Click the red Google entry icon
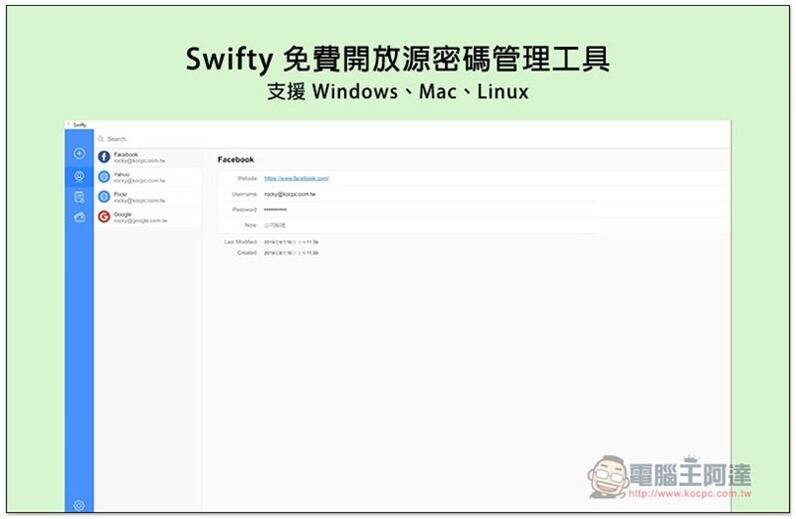This screenshot has width=796, height=519. pos(104,217)
